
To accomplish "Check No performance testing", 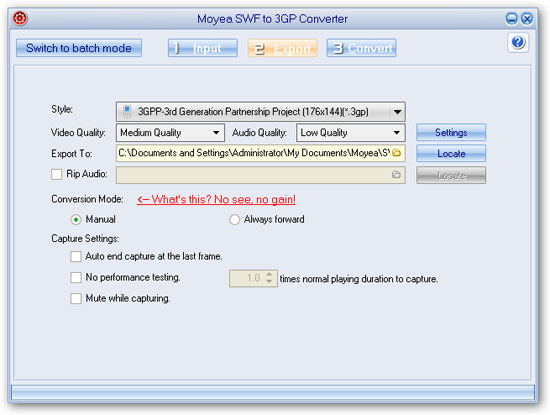I will tap(76, 277).
